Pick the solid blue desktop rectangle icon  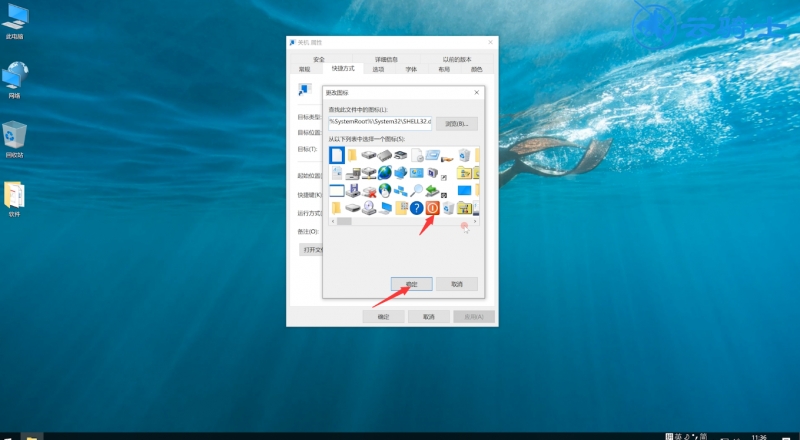click(464, 190)
